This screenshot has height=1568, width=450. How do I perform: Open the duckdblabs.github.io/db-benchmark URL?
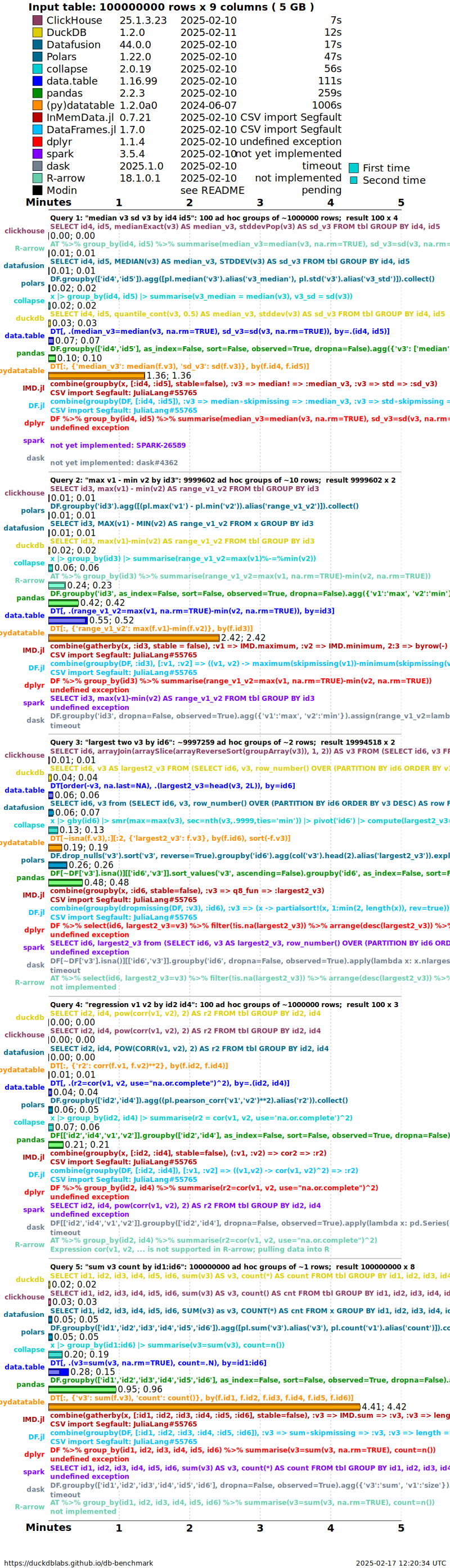tap(79, 1563)
